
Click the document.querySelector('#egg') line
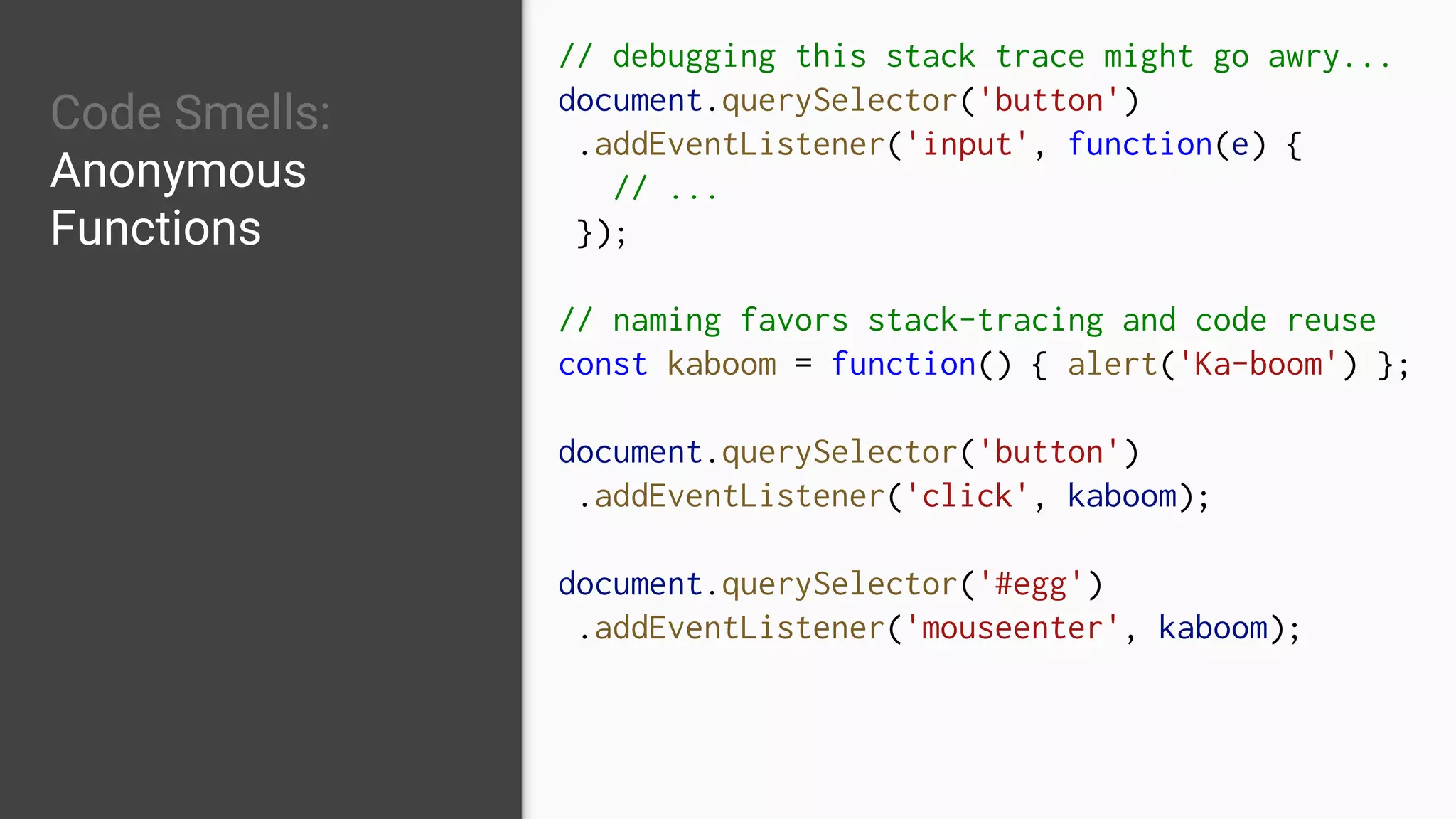click(830, 585)
